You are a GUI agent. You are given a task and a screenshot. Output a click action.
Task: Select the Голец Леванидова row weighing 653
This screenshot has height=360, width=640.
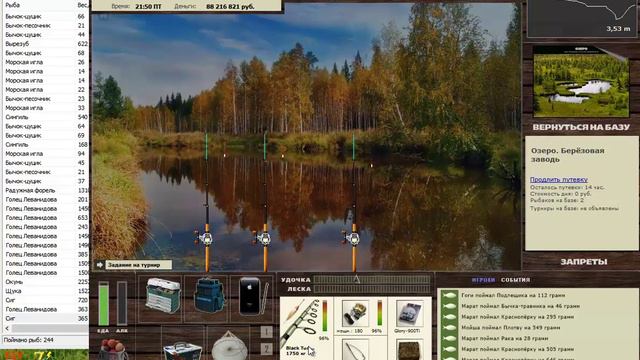point(46,218)
